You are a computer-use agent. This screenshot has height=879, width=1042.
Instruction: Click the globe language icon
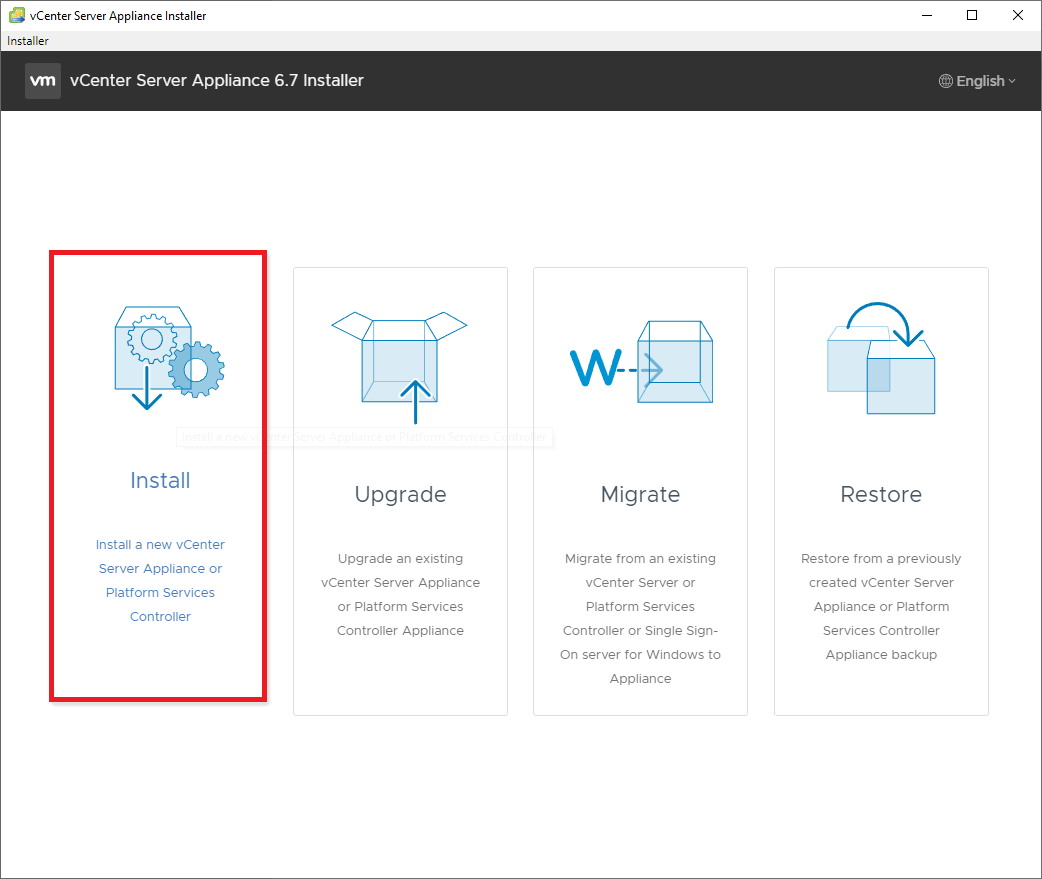coord(945,81)
